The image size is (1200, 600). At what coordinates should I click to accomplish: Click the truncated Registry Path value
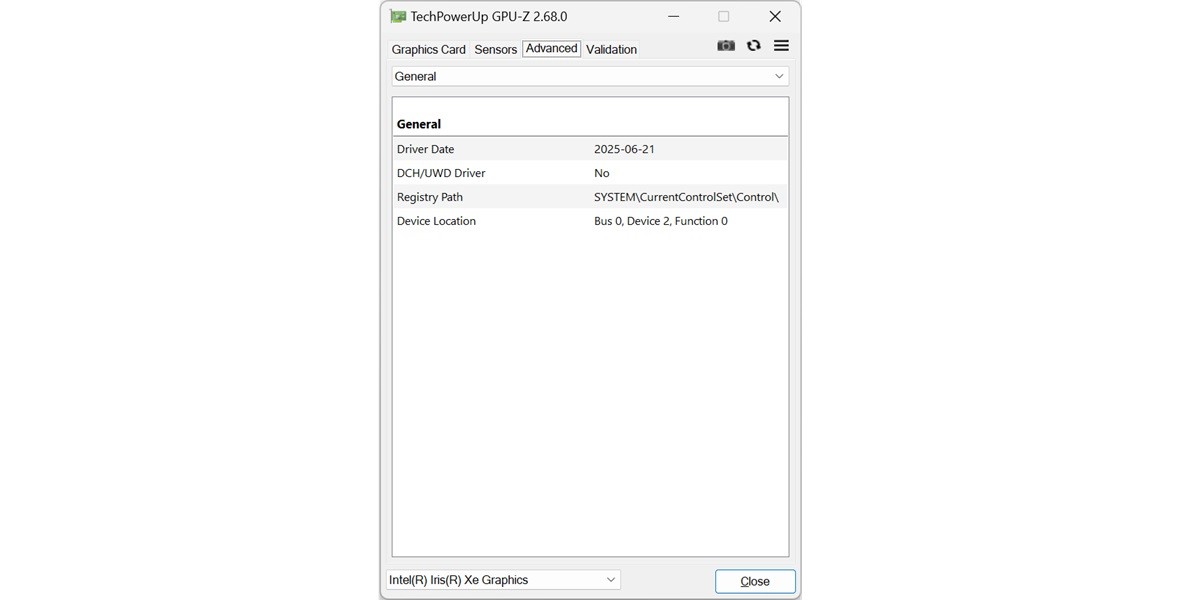point(687,196)
